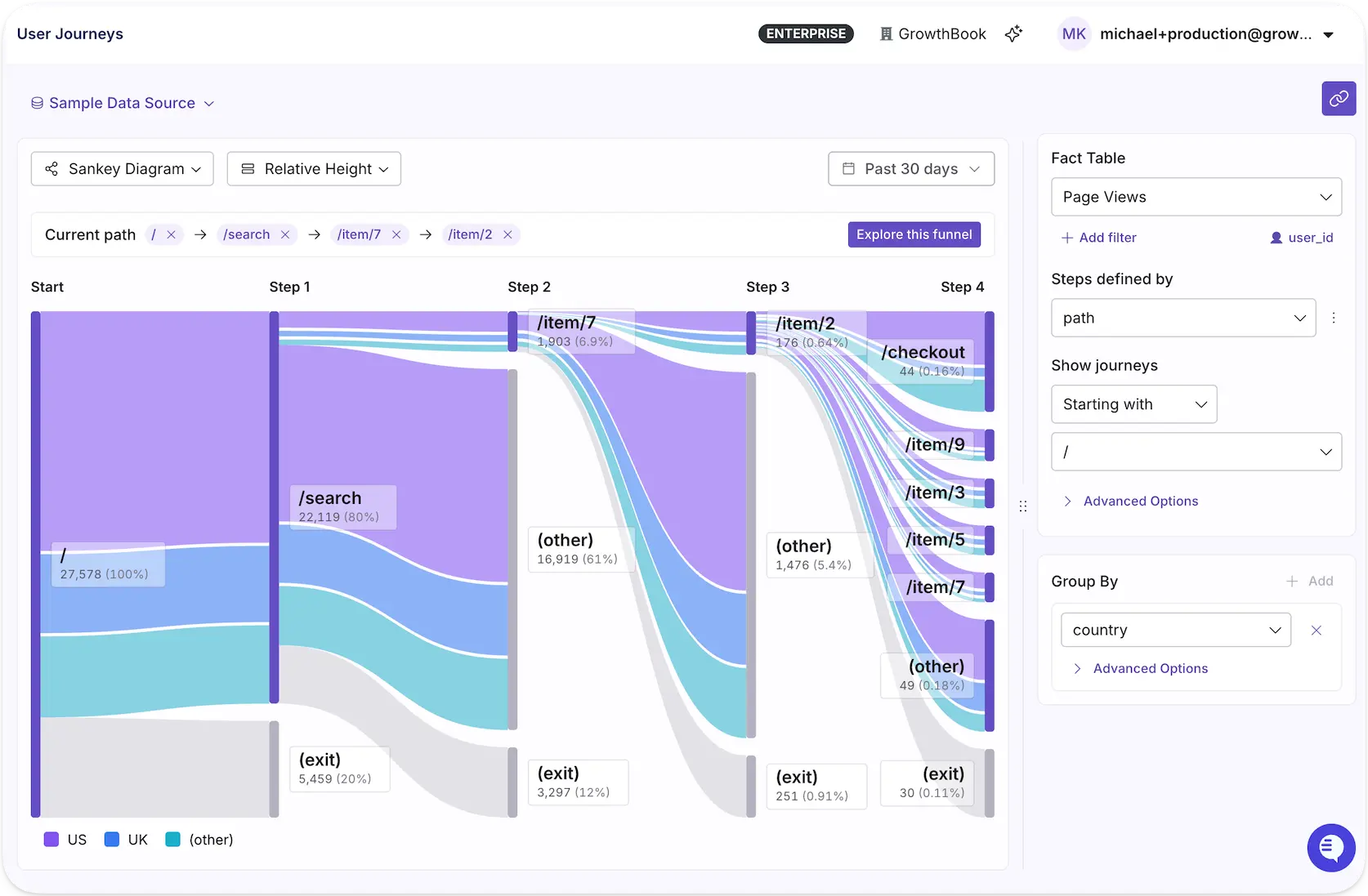The height and width of the screenshot is (896, 1368).
Task: Click the US purple legend swatch
Action: point(51,840)
